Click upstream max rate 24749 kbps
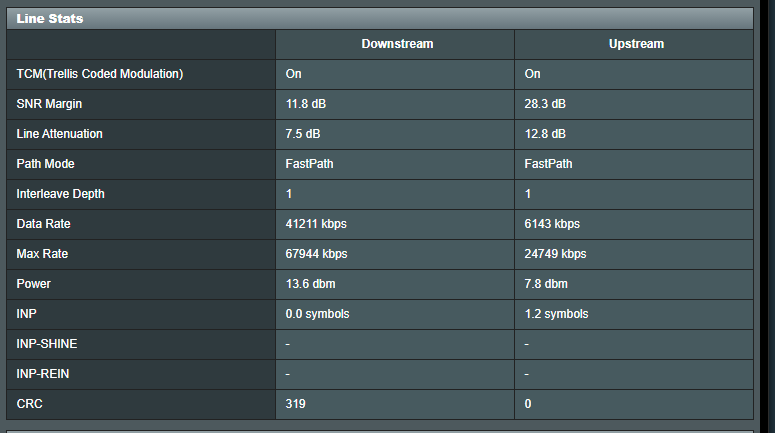The height and width of the screenshot is (433, 775). click(x=555, y=254)
